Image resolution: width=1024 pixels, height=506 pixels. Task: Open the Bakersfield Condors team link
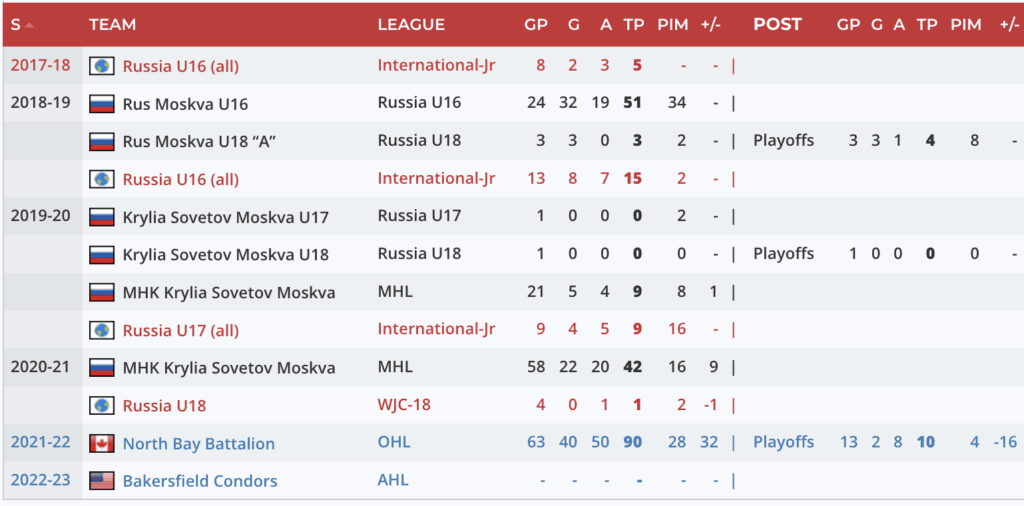(x=200, y=481)
